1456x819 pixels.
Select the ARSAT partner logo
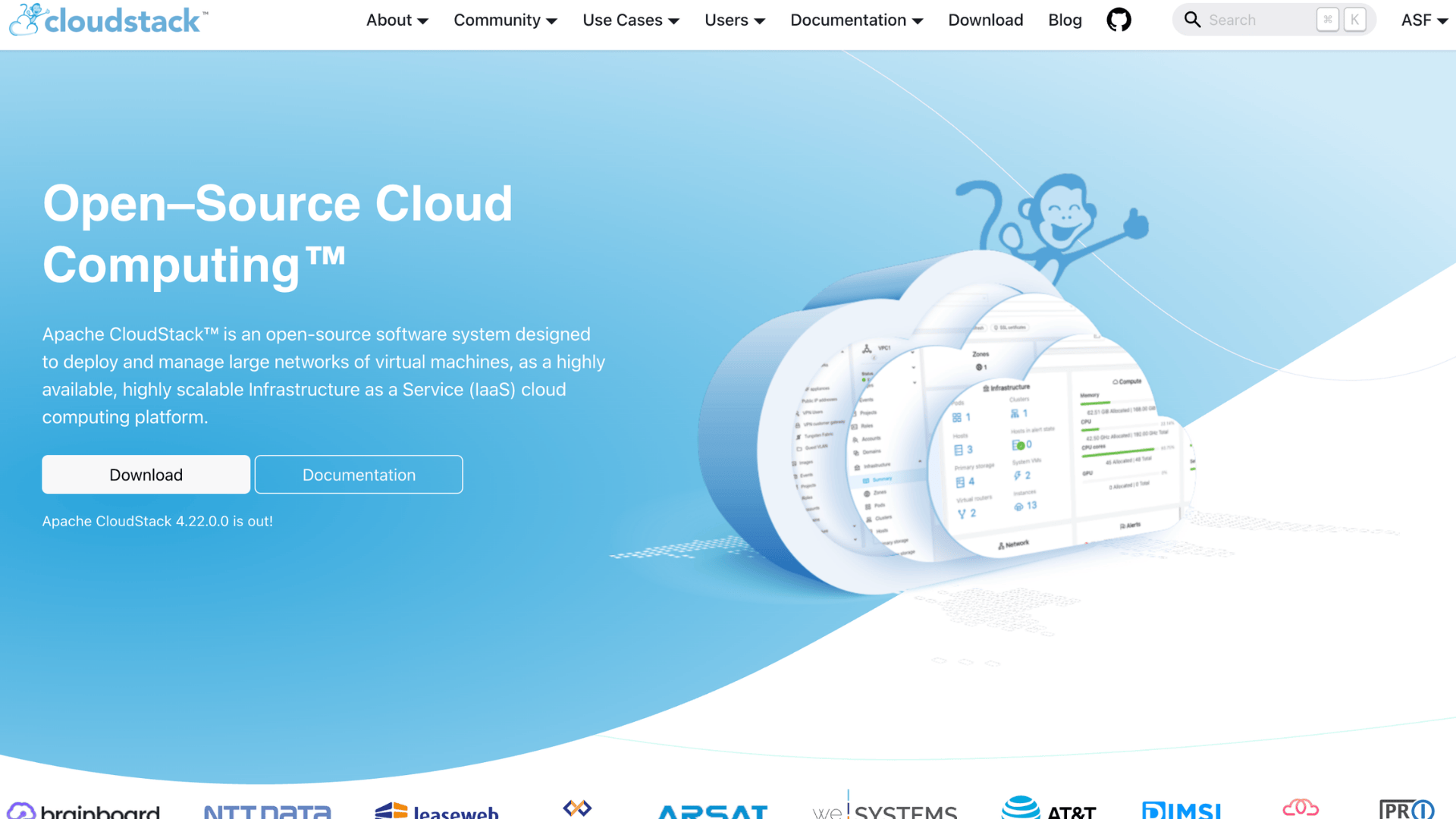713,811
